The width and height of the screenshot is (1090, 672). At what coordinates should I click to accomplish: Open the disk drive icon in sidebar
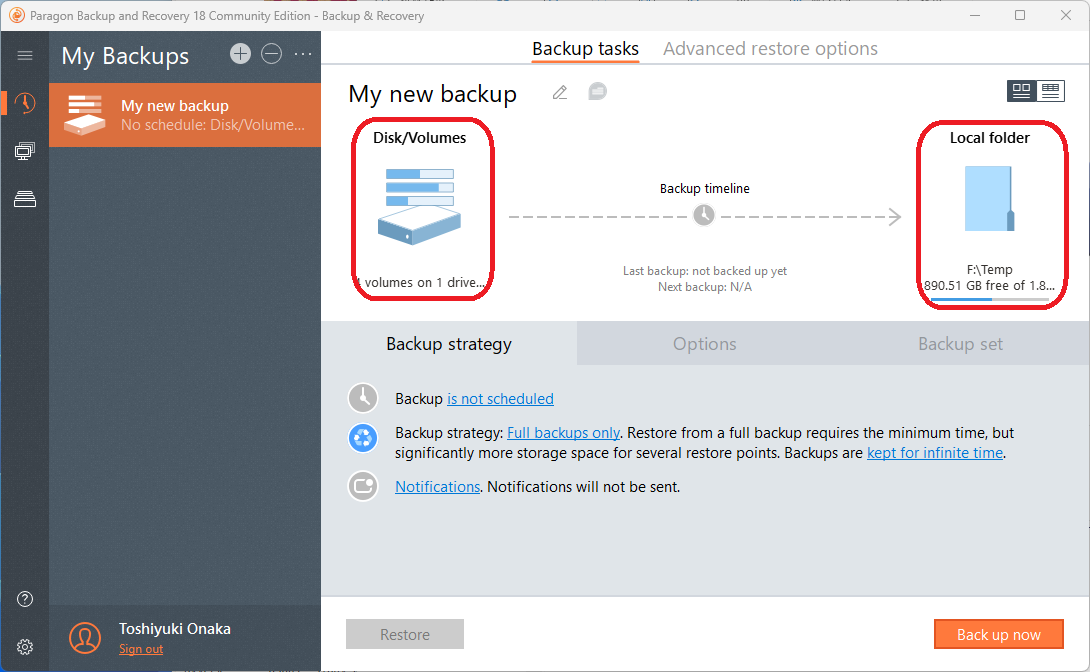tap(25, 200)
